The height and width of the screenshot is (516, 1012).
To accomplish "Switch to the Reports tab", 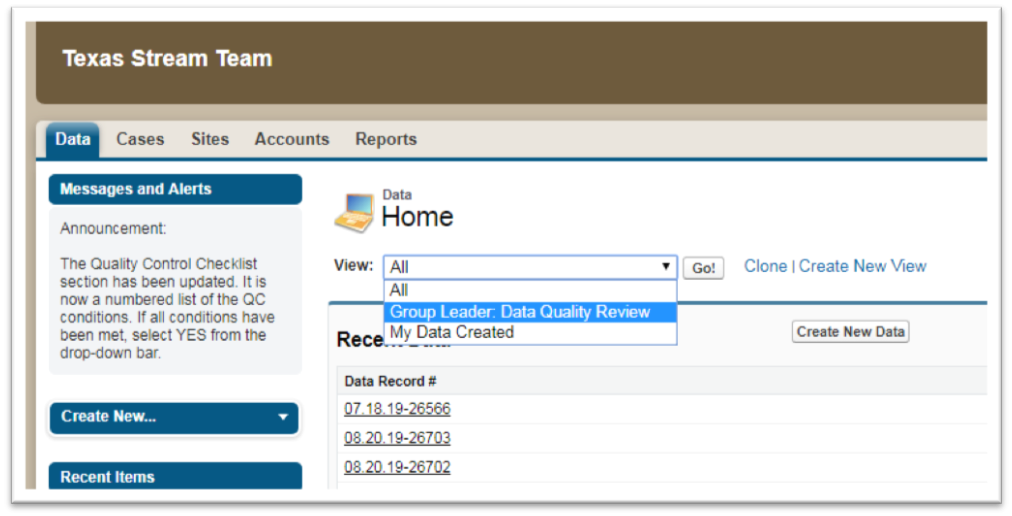I will (x=386, y=139).
